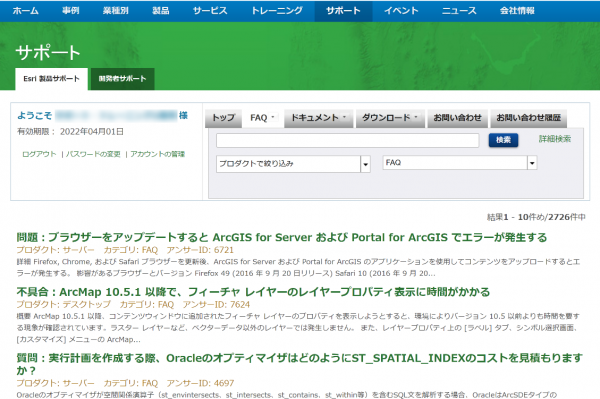Click the パスワードの変更 link
The image size is (600, 399).
pyautogui.click(x=93, y=154)
